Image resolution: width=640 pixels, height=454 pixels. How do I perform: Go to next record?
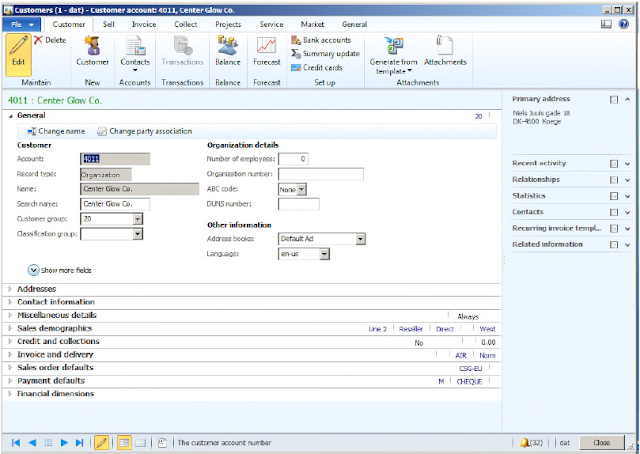64,443
